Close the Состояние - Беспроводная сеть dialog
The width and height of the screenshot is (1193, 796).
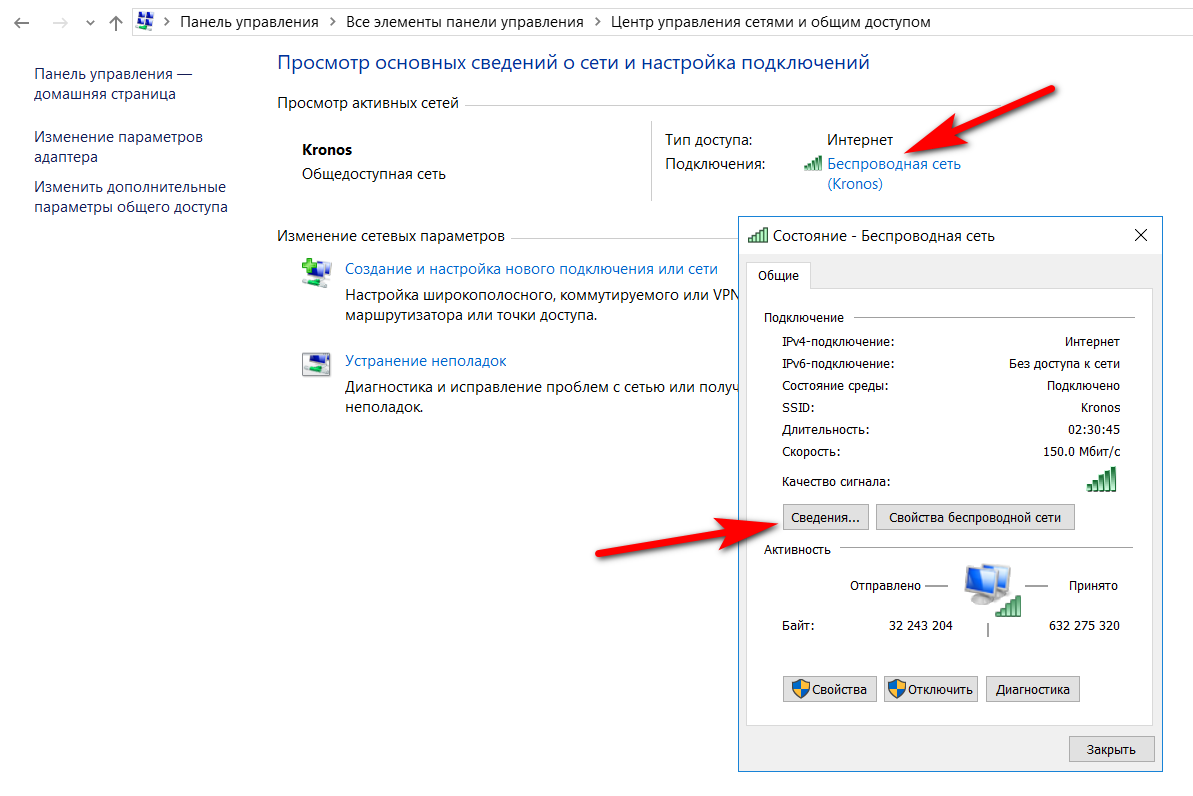pyautogui.click(x=1141, y=235)
